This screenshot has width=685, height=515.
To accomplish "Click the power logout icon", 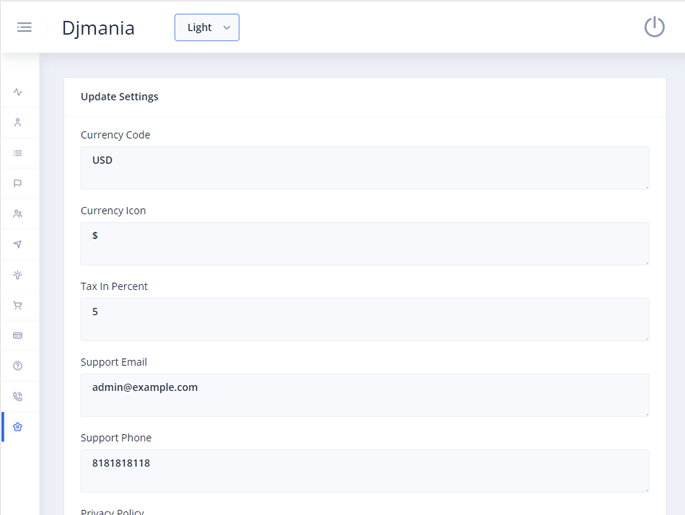I will click(654, 27).
